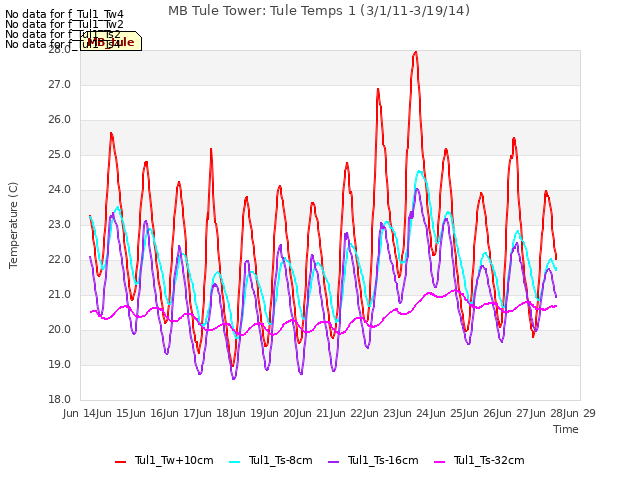The height and width of the screenshot is (480, 640).
Task: Click the magenta Tul1_Ts-32cm legend swatch
Action: 440,462
